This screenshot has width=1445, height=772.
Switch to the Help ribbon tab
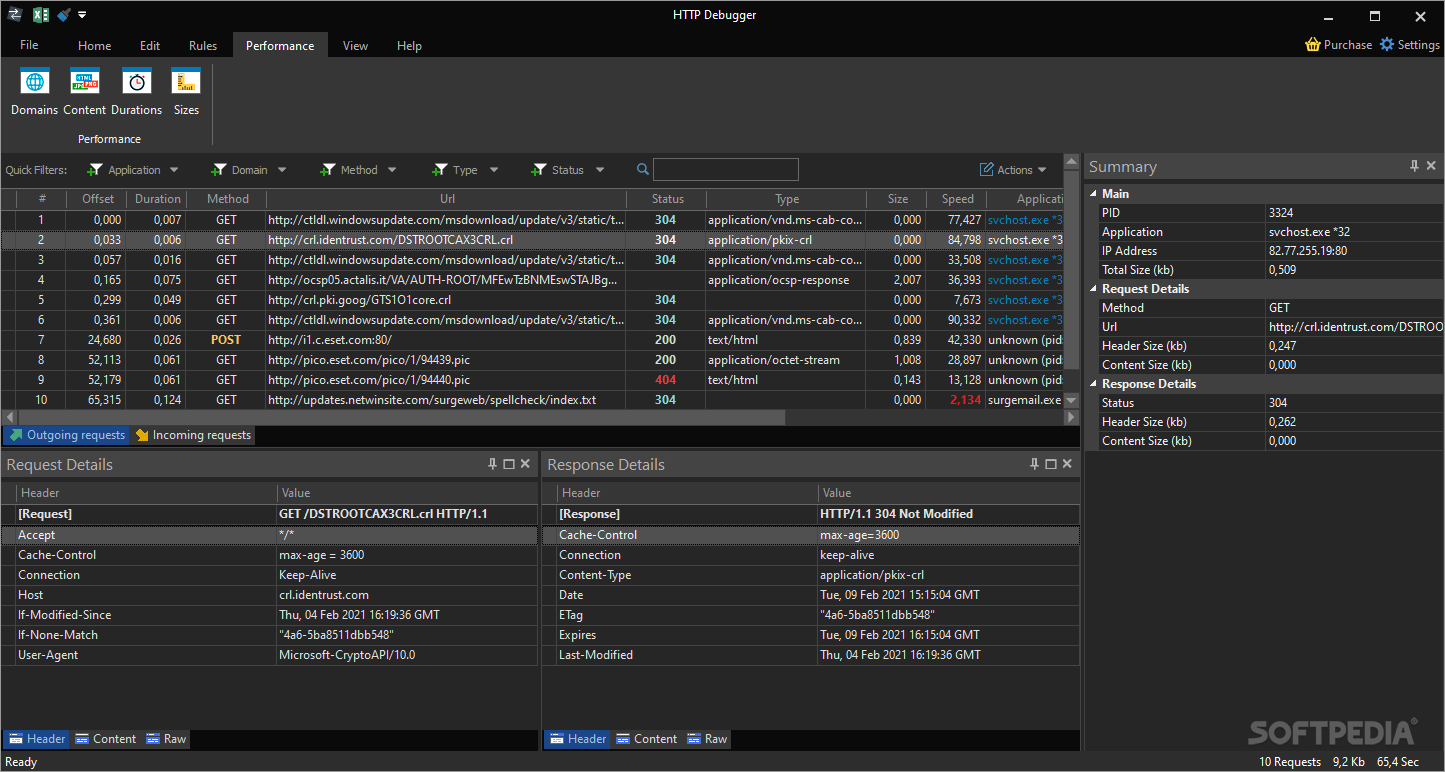tap(409, 45)
